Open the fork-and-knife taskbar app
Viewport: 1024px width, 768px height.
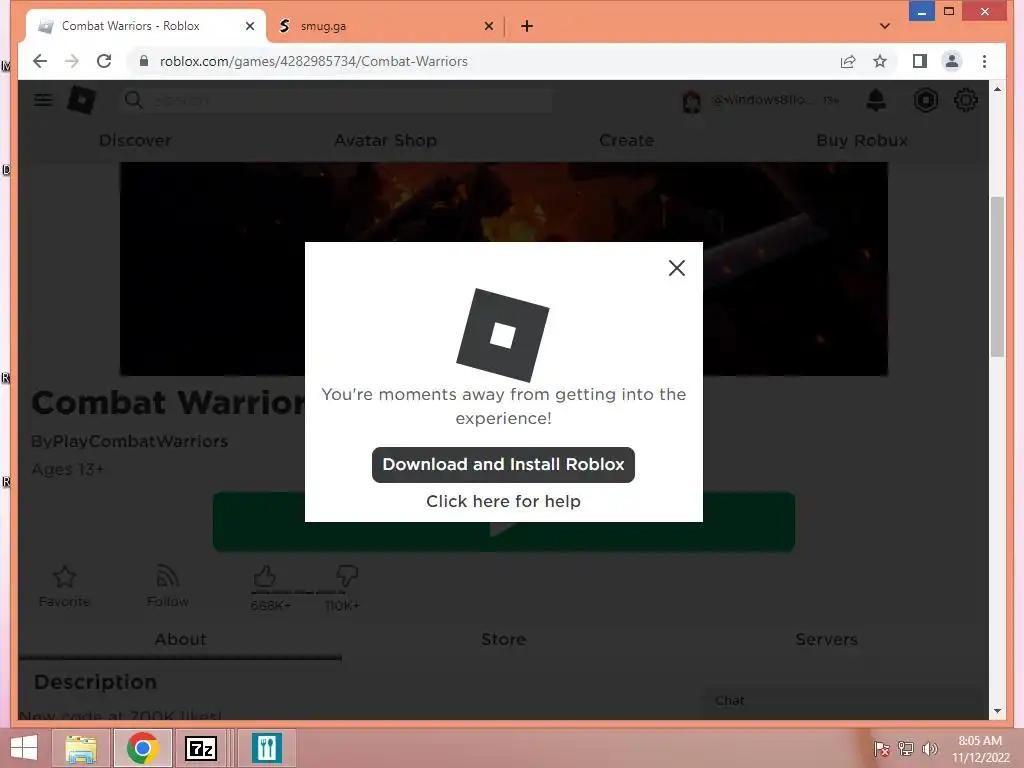[x=266, y=748]
